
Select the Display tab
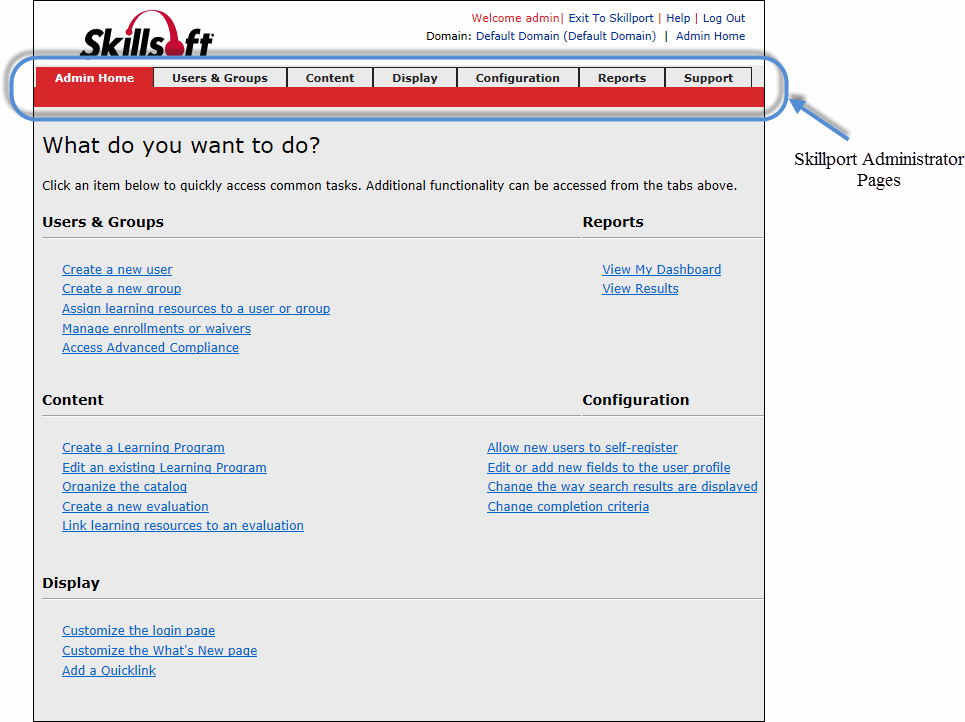[x=414, y=77]
